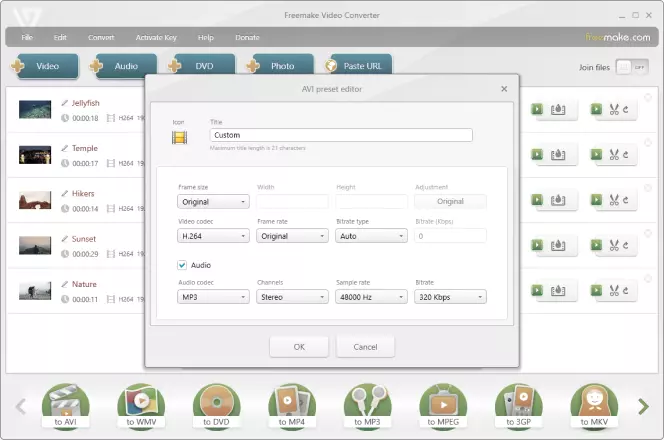
Task: Click the Bitrate (Kbps) input field
Action: (450, 236)
